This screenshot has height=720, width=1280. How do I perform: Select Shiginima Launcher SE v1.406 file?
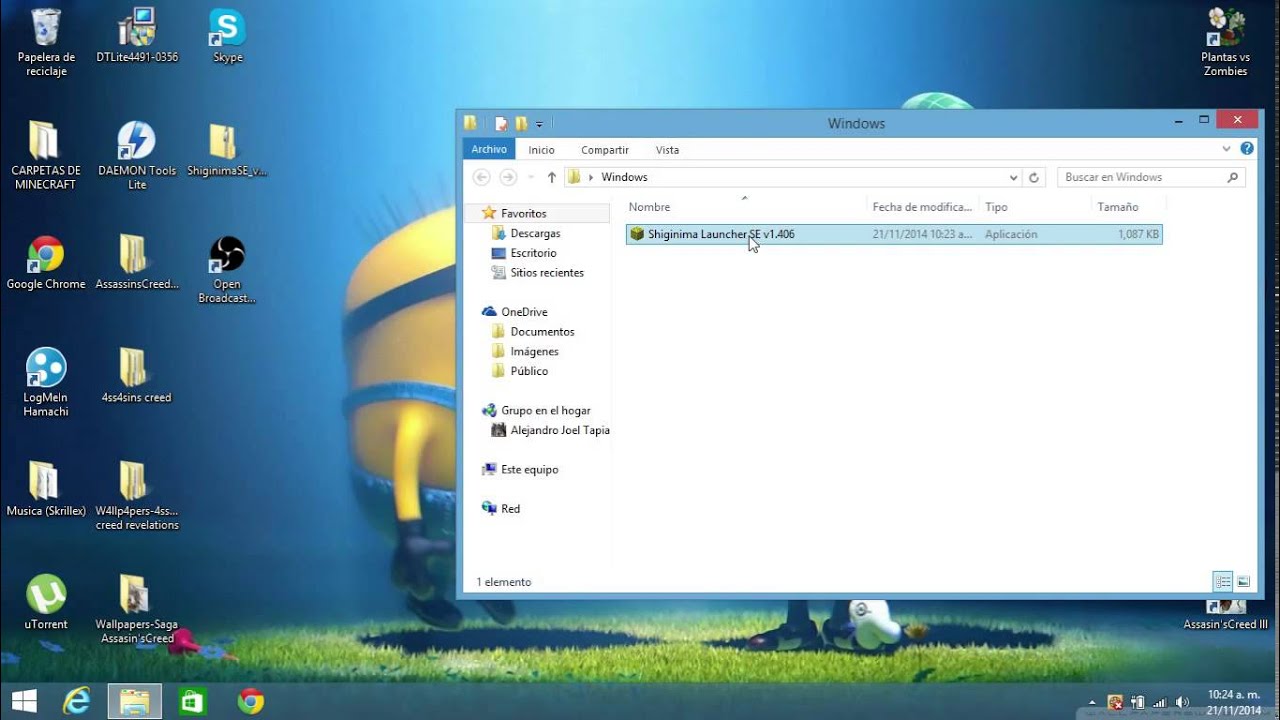point(894,234)
